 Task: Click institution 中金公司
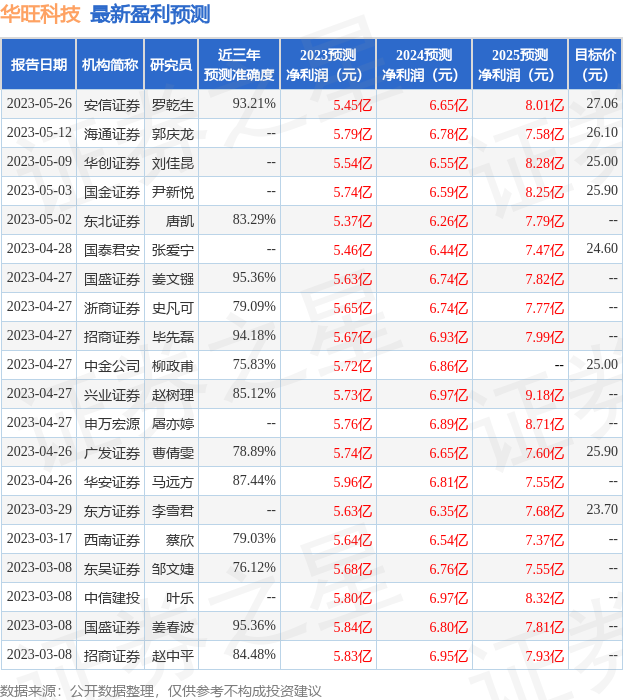point(112,367)
